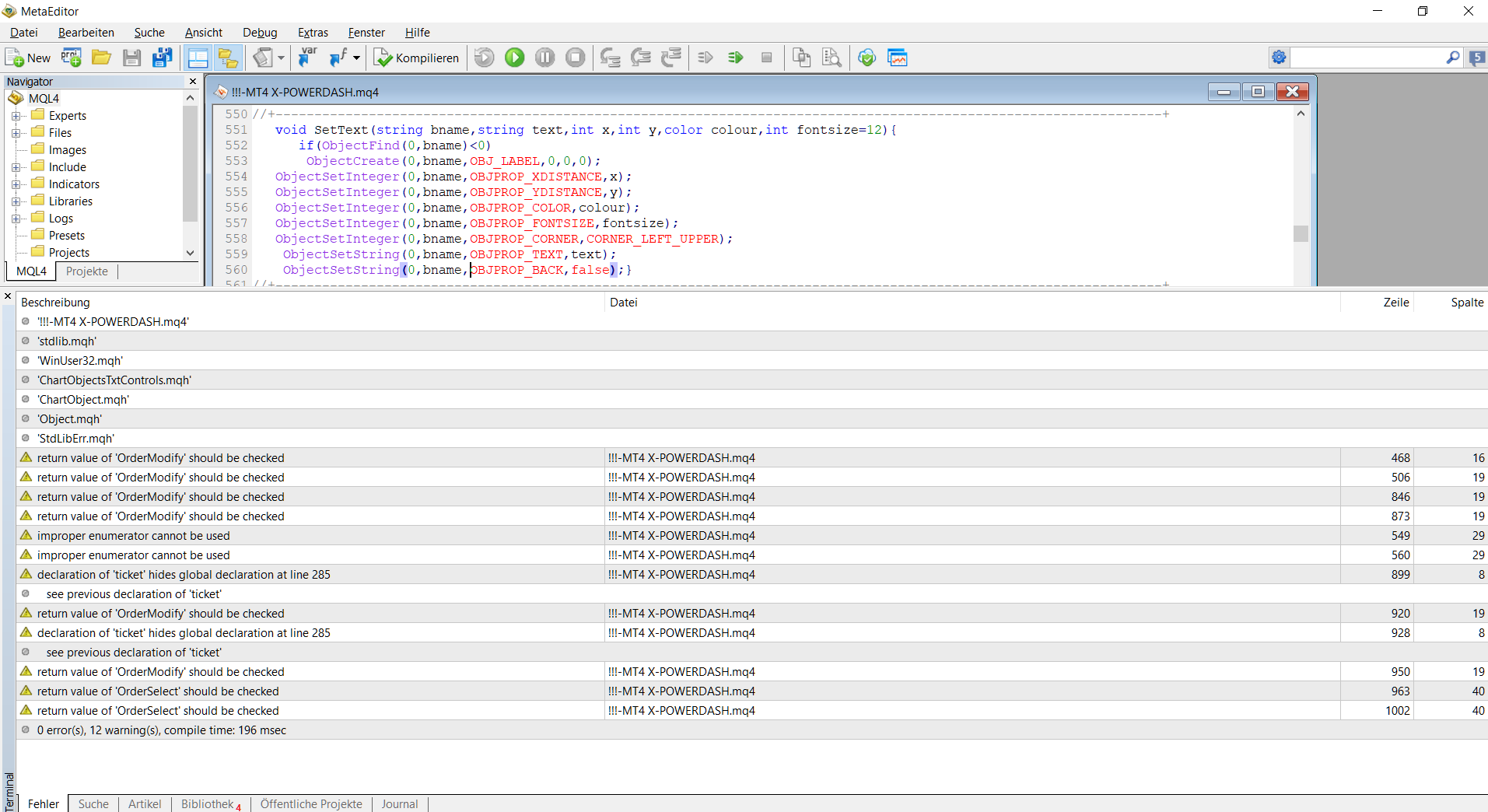Screen dimensions: 1488x812
Task: Open the terminal chart icon in toolbar
Action: [x=898, y=58]
